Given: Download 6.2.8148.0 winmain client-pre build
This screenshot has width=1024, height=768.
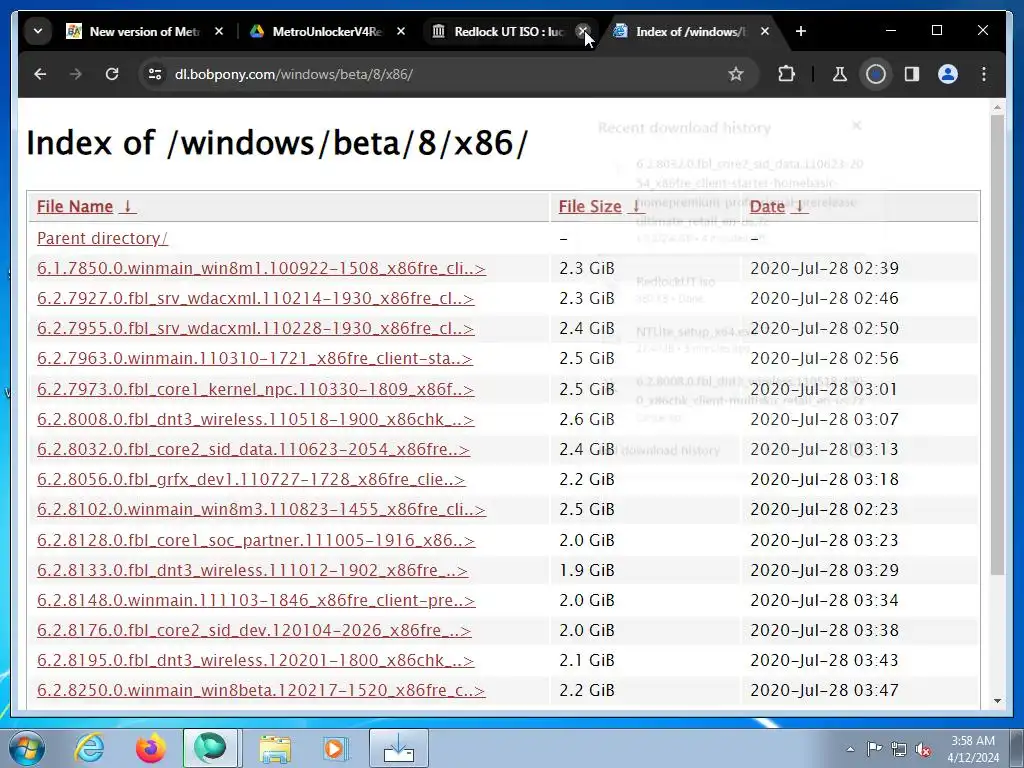Looking at the screenshot, I should 256,600.
